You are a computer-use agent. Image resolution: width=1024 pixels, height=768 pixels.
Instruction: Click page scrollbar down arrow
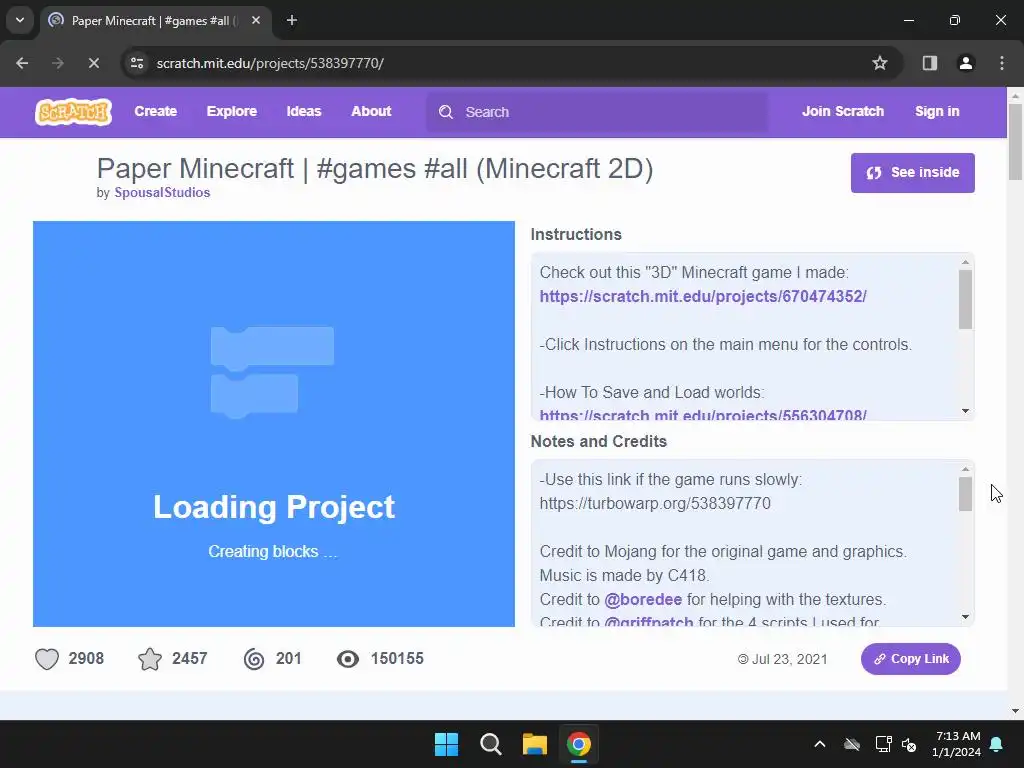click(x=1015, y=711)
